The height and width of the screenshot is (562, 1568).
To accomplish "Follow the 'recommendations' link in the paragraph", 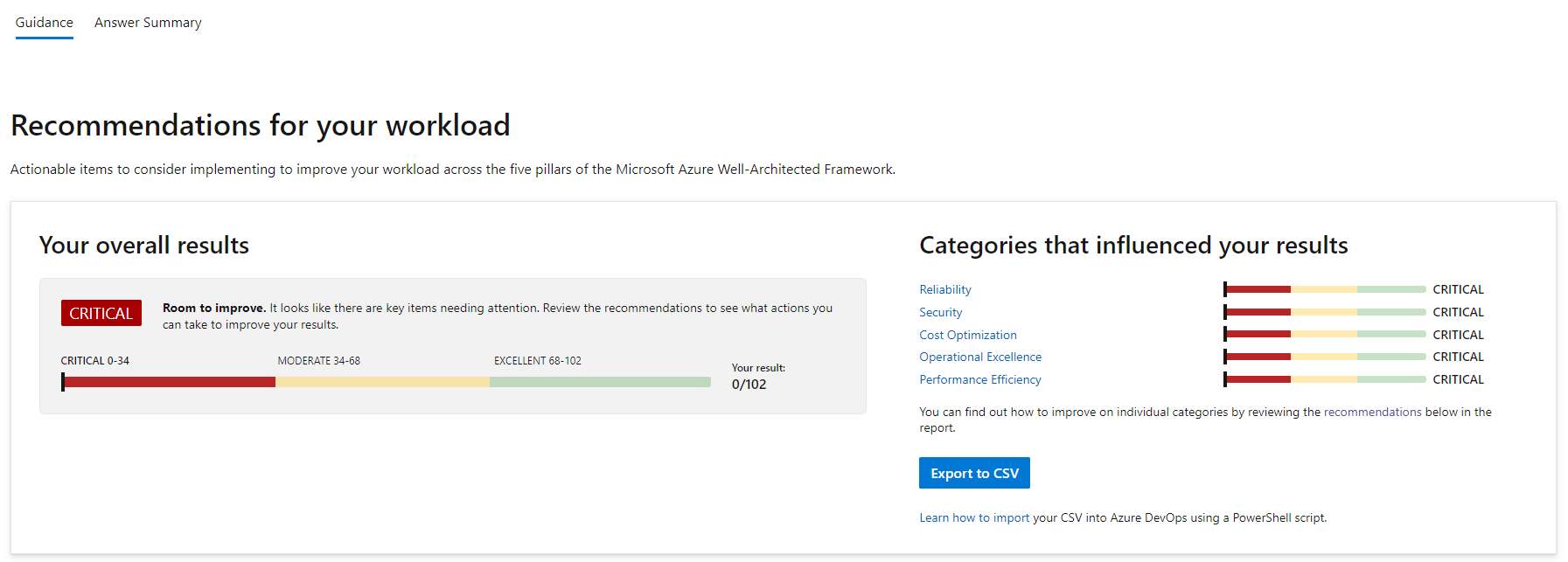I will (x=1372, y=412).
